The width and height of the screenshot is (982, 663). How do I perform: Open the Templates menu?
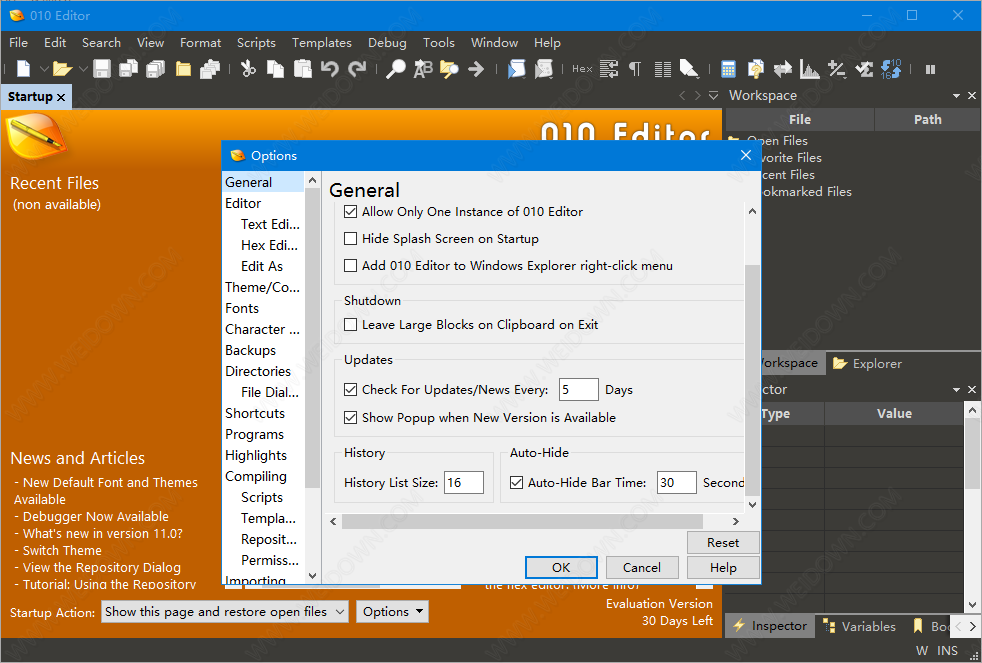click(x=322, y=43)
